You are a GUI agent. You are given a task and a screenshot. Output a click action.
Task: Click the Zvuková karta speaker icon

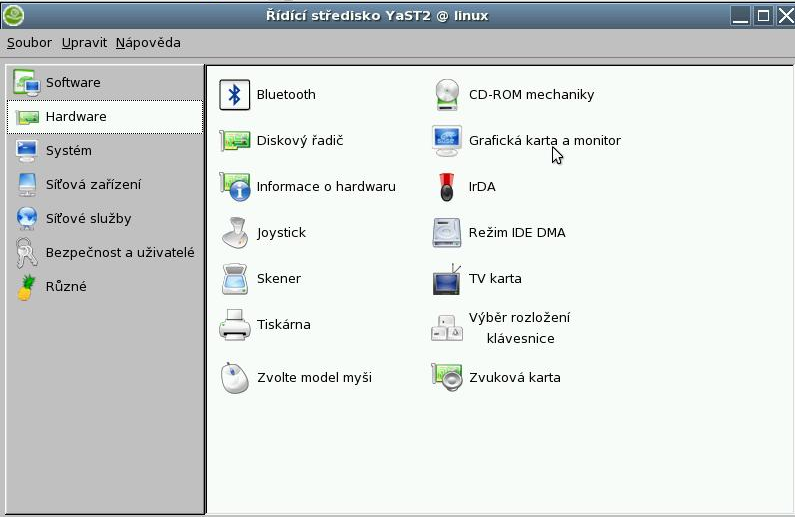click(x=447, y=378)
